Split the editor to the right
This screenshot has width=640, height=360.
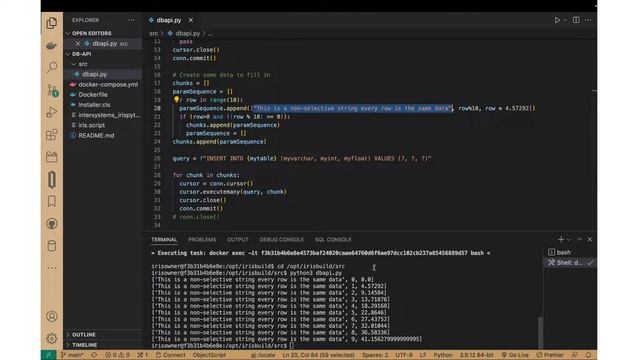point(576,20)
